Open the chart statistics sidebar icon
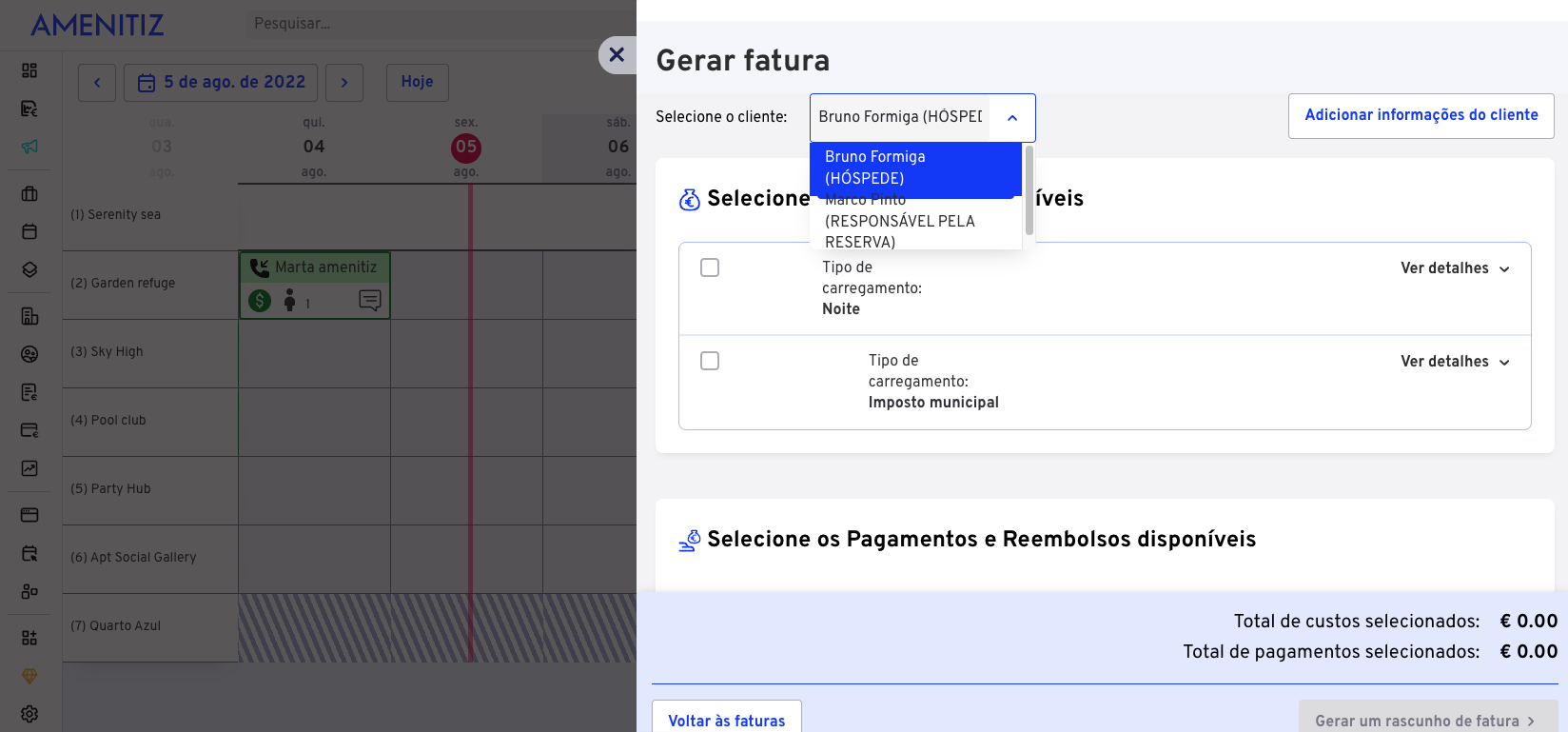The width and height of the screenshot is (1568, 732). [29, 468]
